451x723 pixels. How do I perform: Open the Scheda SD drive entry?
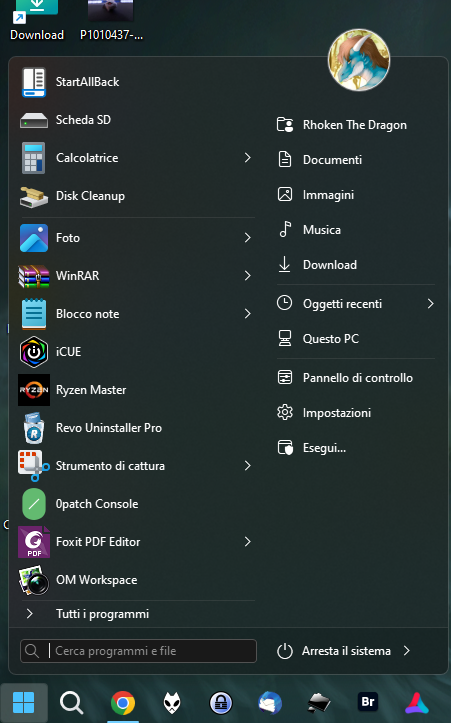(136, 120)
